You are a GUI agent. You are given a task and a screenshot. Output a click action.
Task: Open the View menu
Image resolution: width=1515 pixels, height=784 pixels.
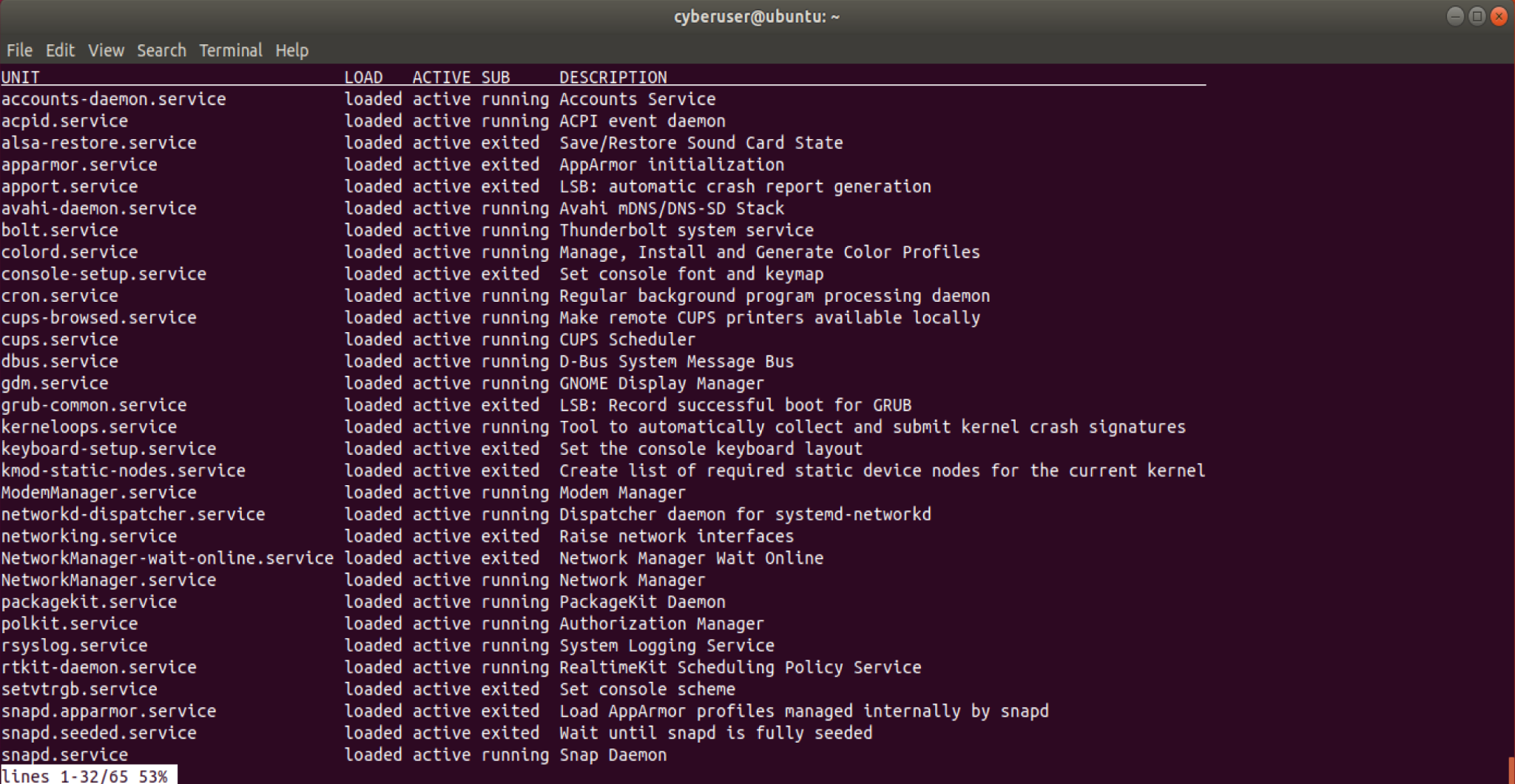tap(106, 50)
